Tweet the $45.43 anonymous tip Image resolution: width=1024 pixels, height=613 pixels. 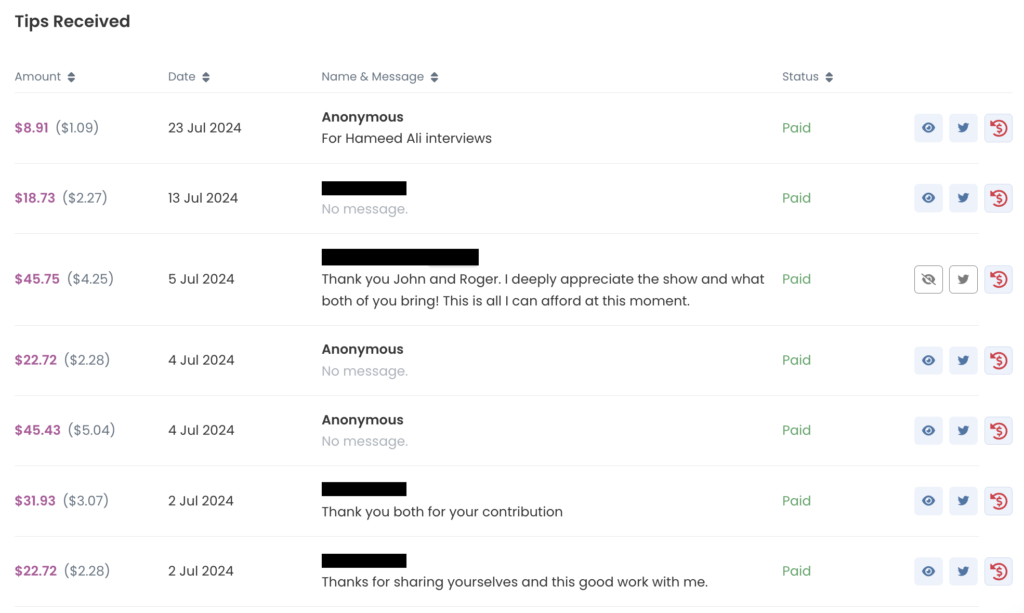click(963, 430)
